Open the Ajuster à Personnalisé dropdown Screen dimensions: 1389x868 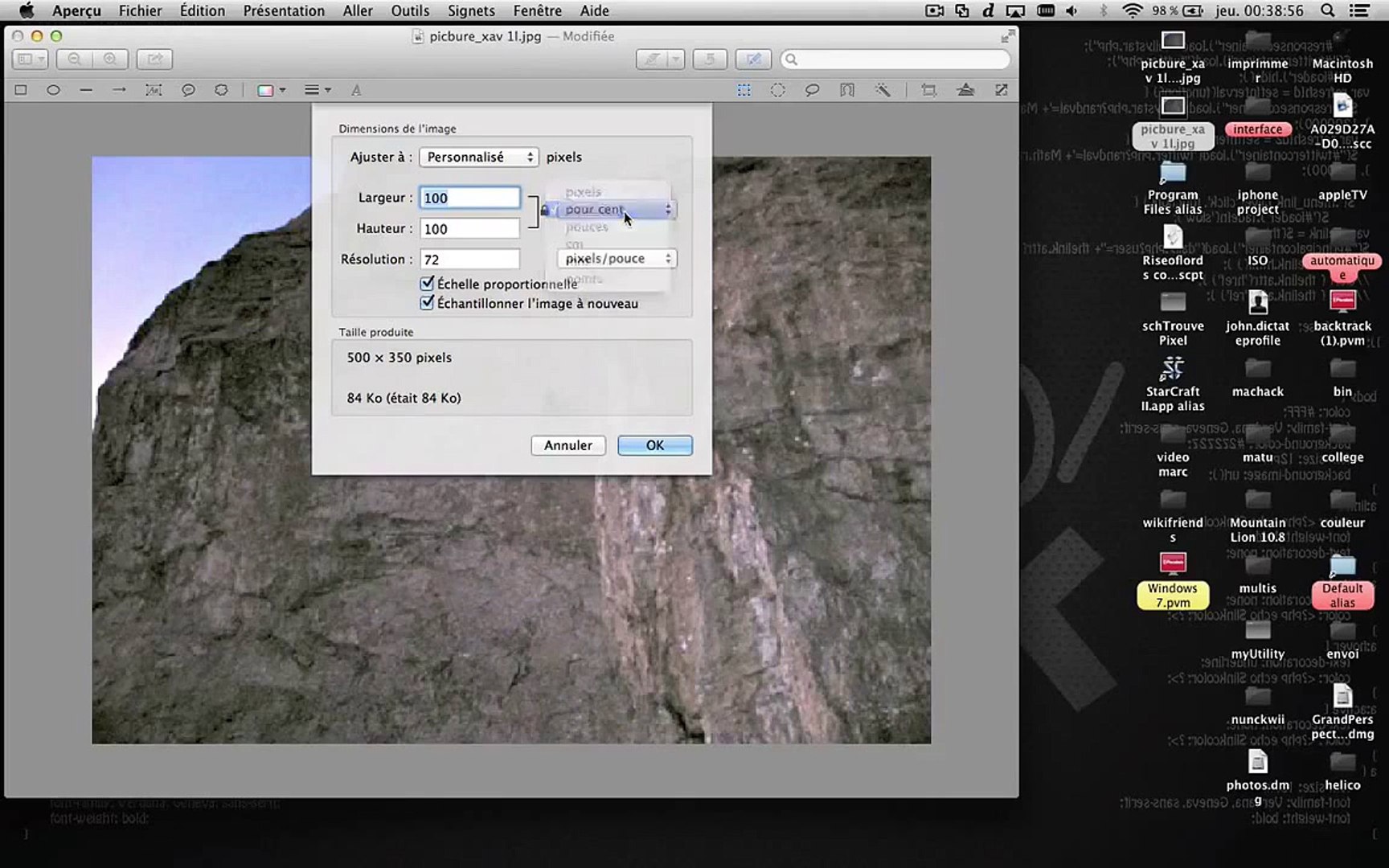coord(478,157)
